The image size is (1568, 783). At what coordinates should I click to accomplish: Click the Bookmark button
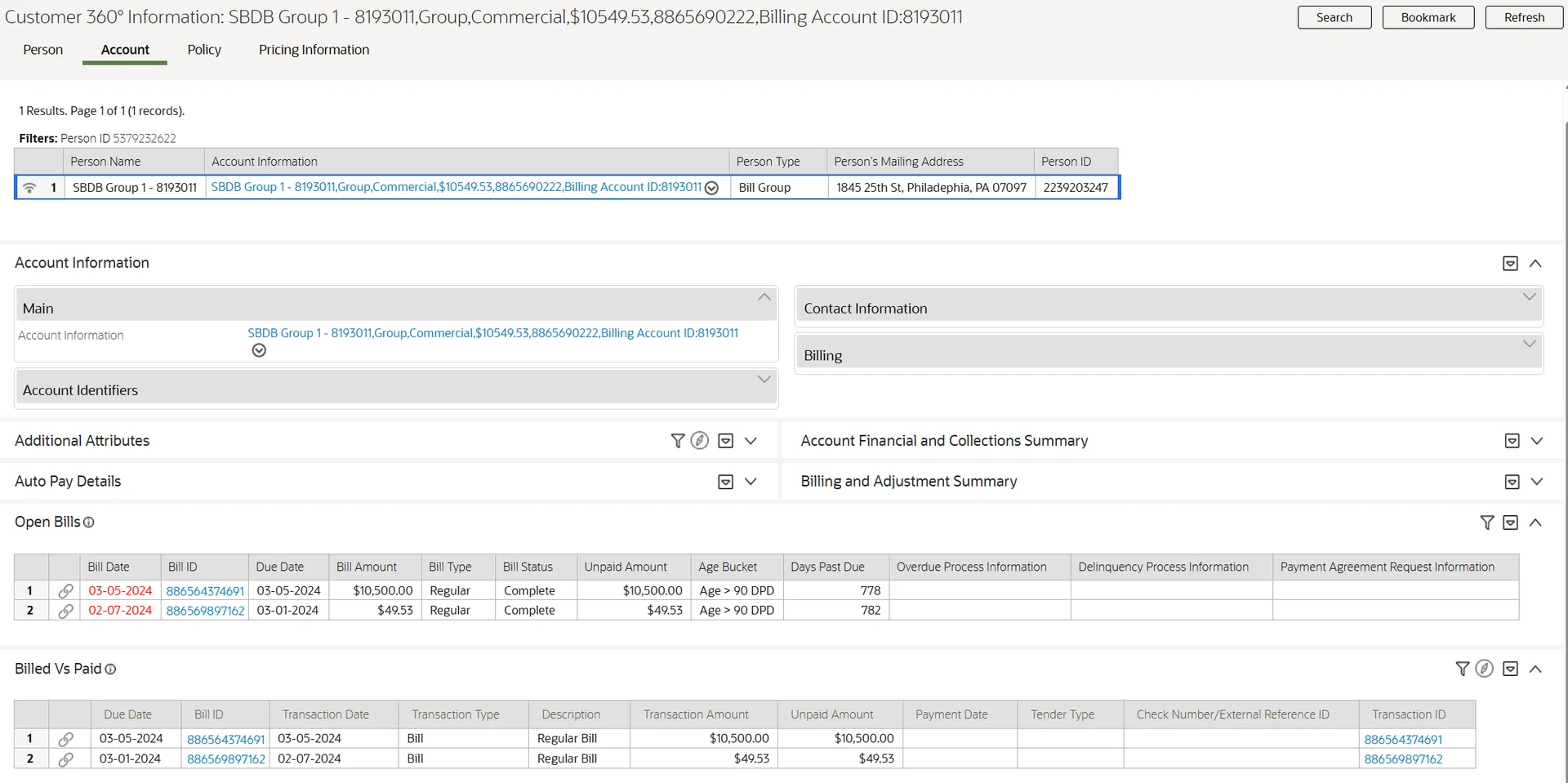pos(1428,17)
